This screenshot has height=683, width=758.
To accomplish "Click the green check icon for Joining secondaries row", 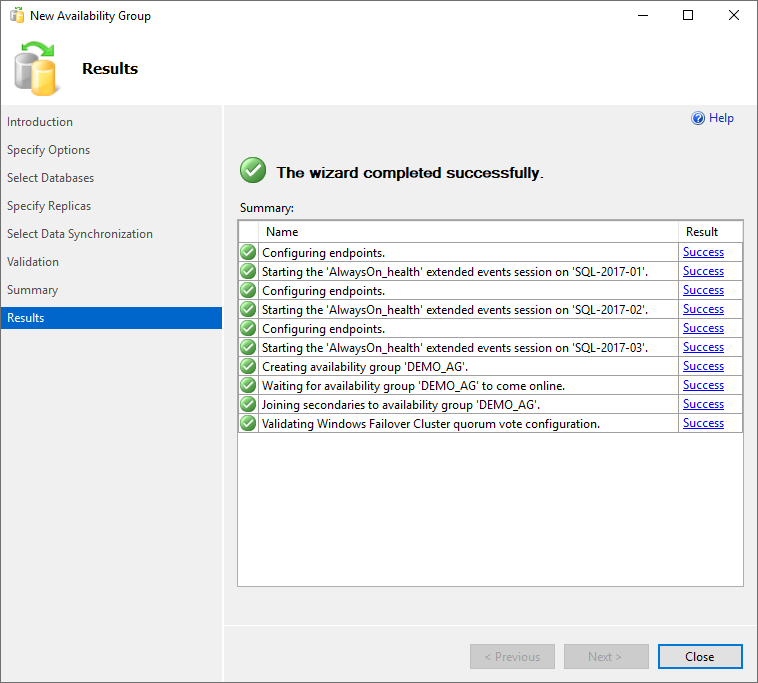I will point(248,404).
